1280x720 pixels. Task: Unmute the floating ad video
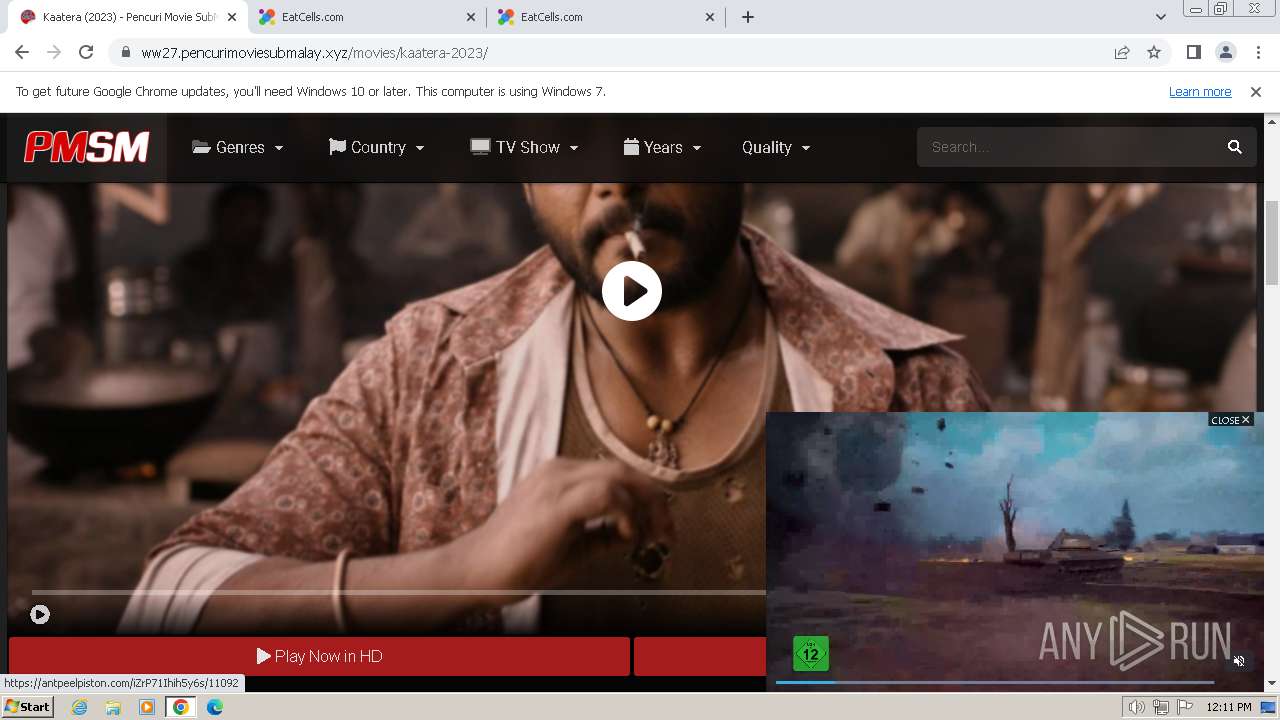1239,661
